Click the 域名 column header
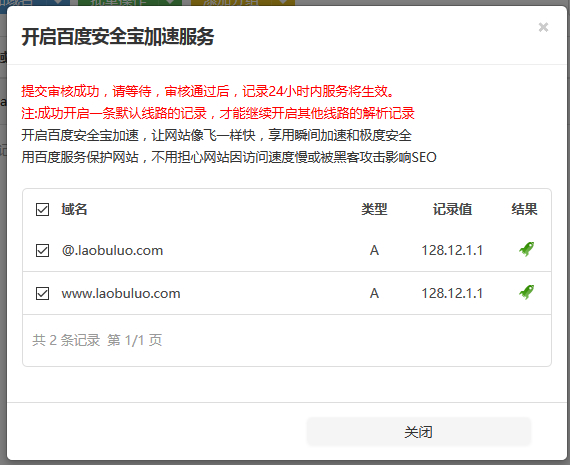570x465 pixels. (x=74, y=209)
